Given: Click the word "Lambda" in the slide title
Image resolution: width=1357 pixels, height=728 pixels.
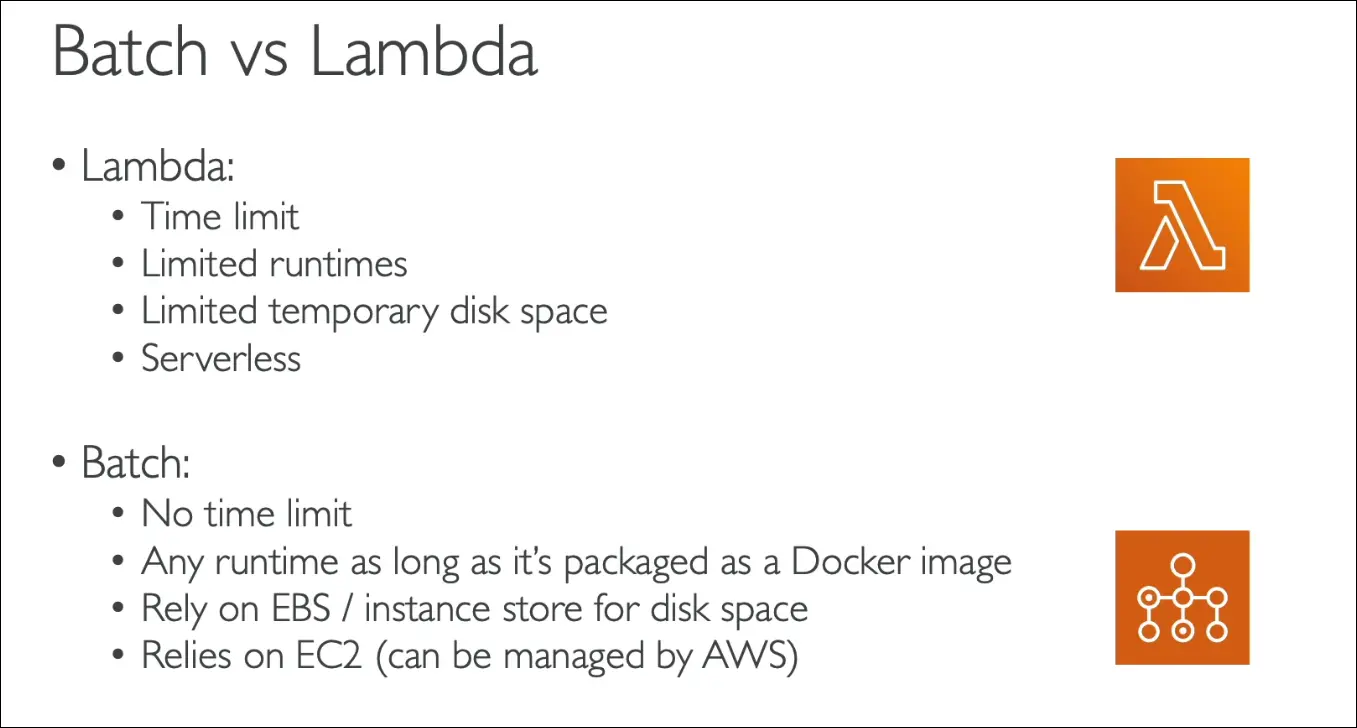Looking at the screenshot, I should (x=424, y=53).
